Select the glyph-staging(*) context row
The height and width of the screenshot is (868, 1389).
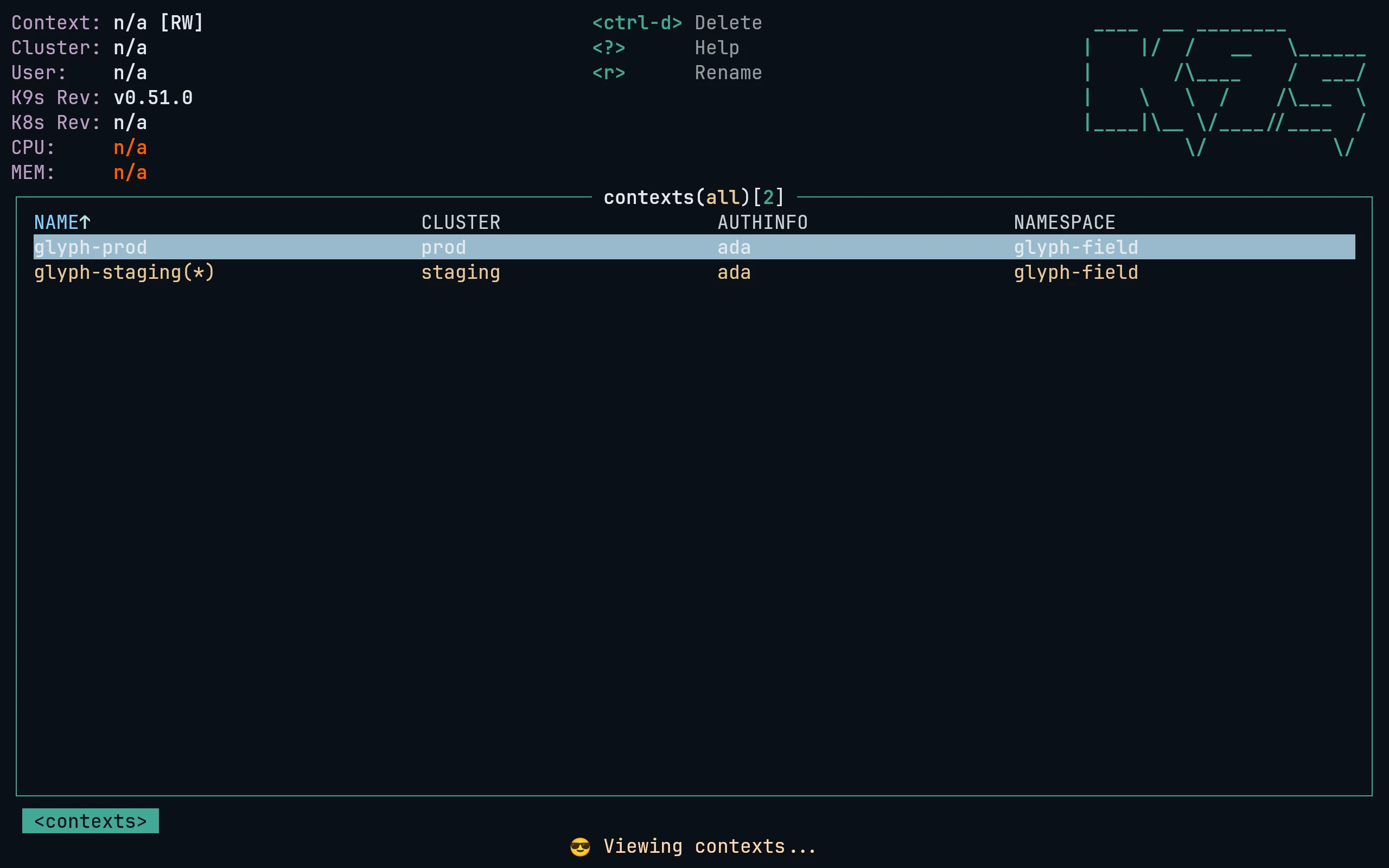click(x=694, y=272)
